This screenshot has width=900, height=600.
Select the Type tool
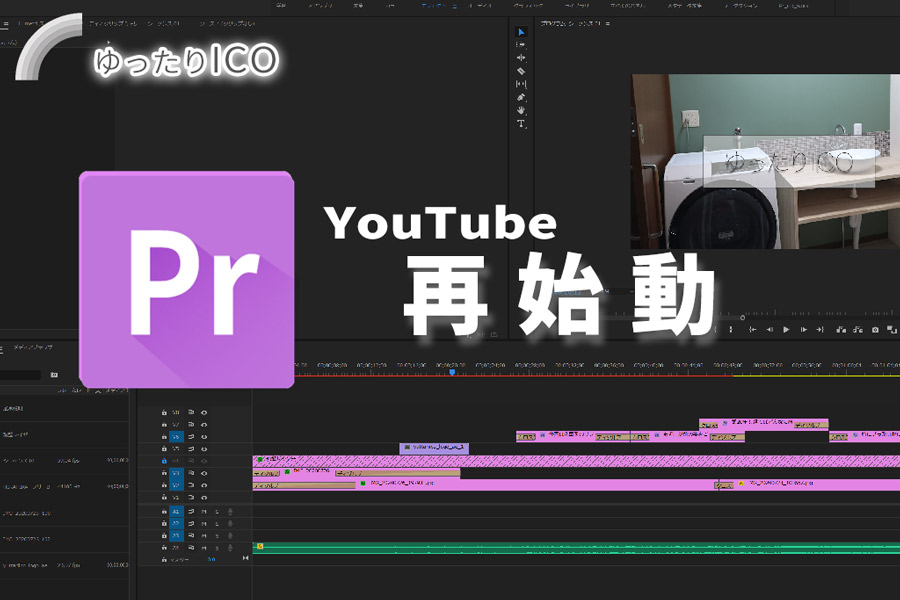521,123
